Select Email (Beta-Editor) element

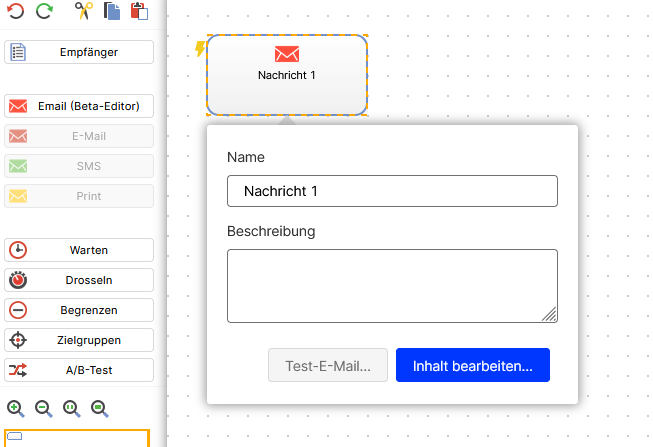[80, 106]
